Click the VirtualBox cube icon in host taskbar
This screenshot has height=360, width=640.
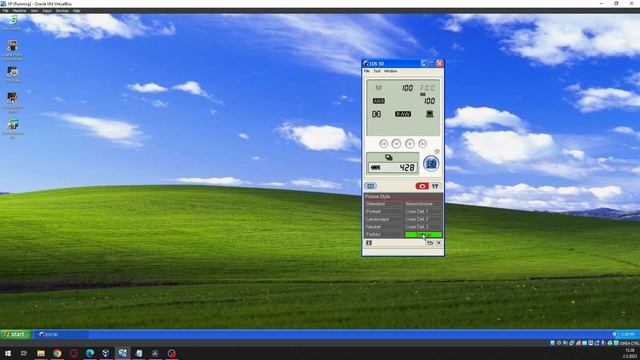106,353
